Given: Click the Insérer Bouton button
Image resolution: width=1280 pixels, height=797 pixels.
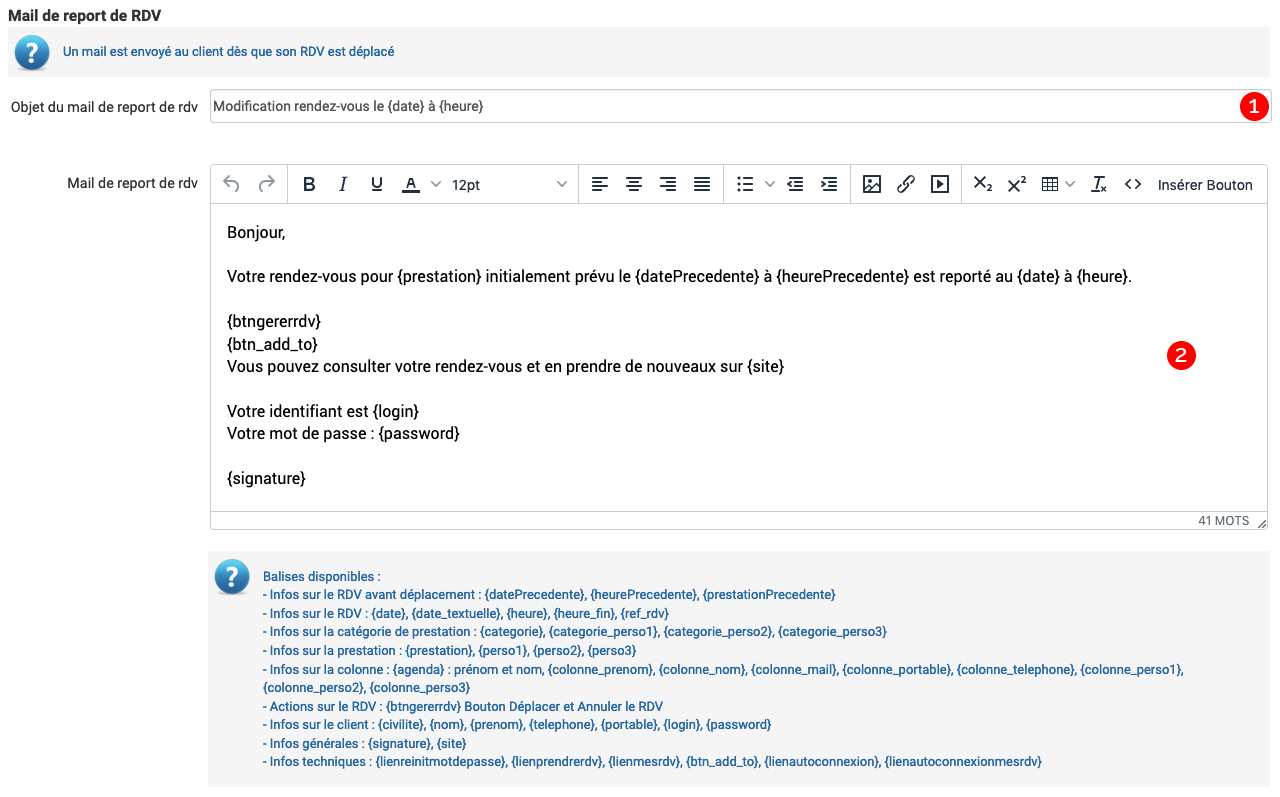Looking at the screenshot, I should pos(1204,184).
